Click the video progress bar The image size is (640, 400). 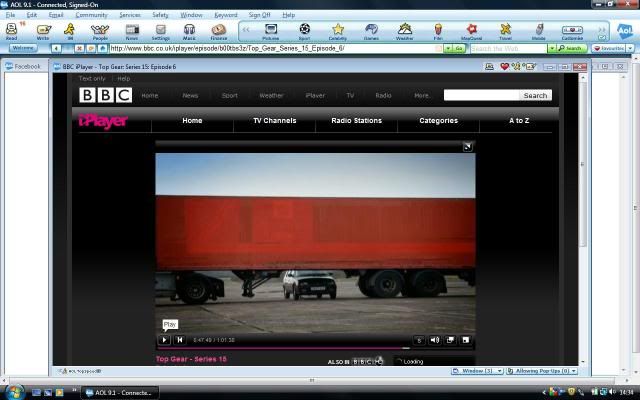315,348
